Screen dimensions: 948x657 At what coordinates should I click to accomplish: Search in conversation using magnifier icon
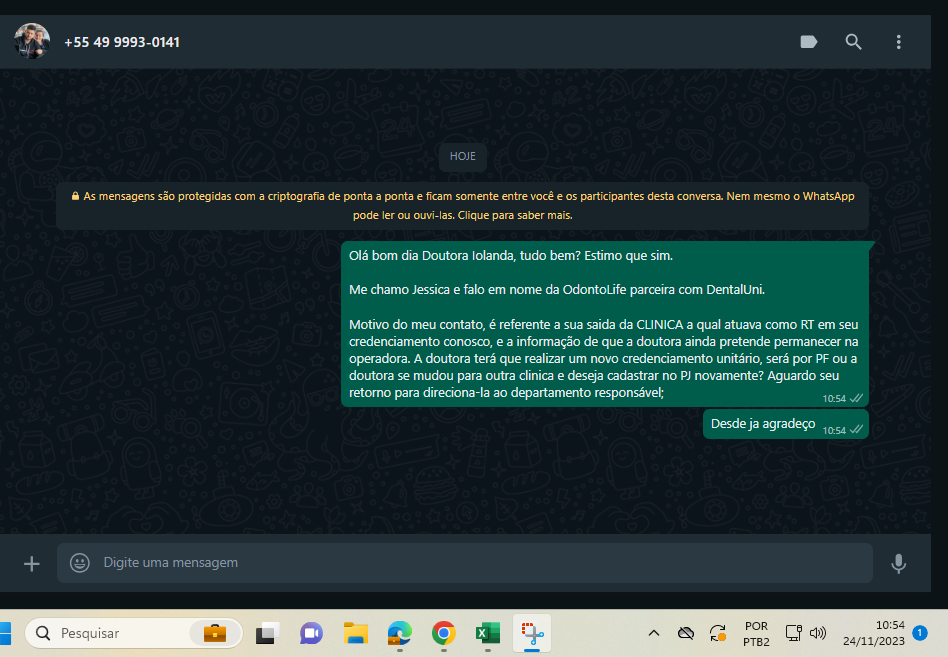853,42
